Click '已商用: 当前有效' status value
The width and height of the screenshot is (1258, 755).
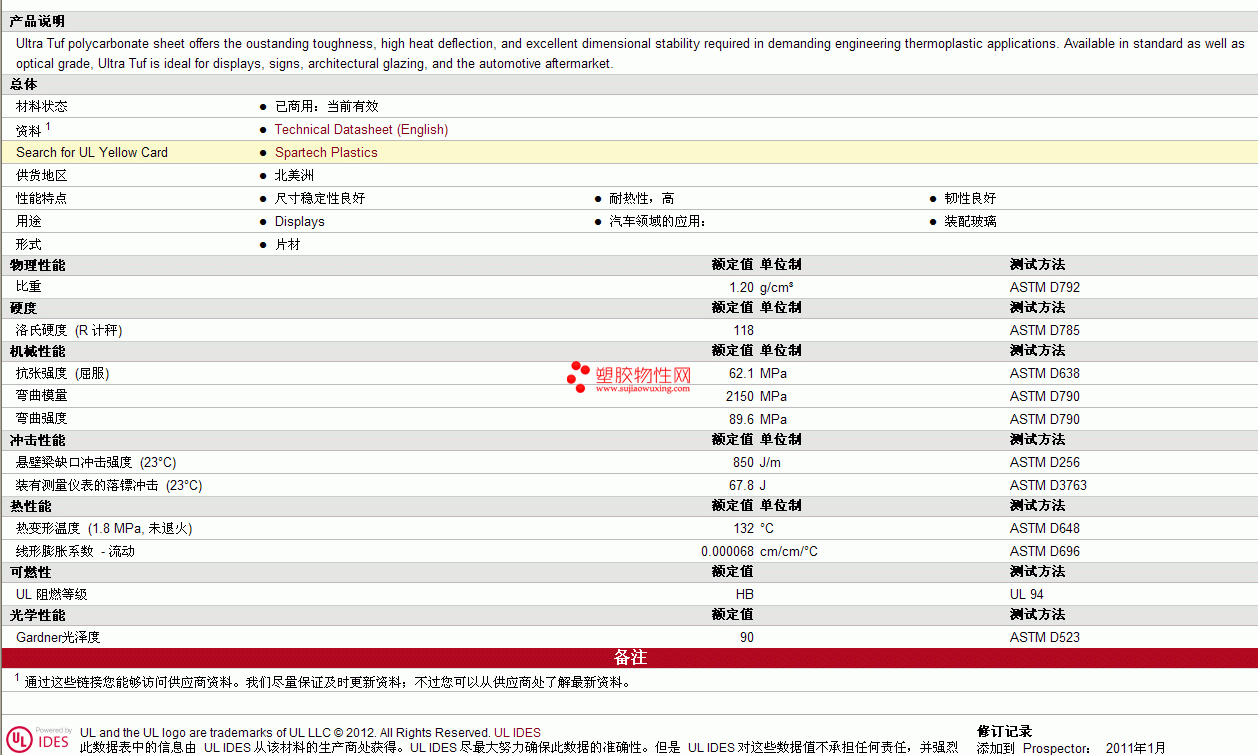[x=327, y=106]
